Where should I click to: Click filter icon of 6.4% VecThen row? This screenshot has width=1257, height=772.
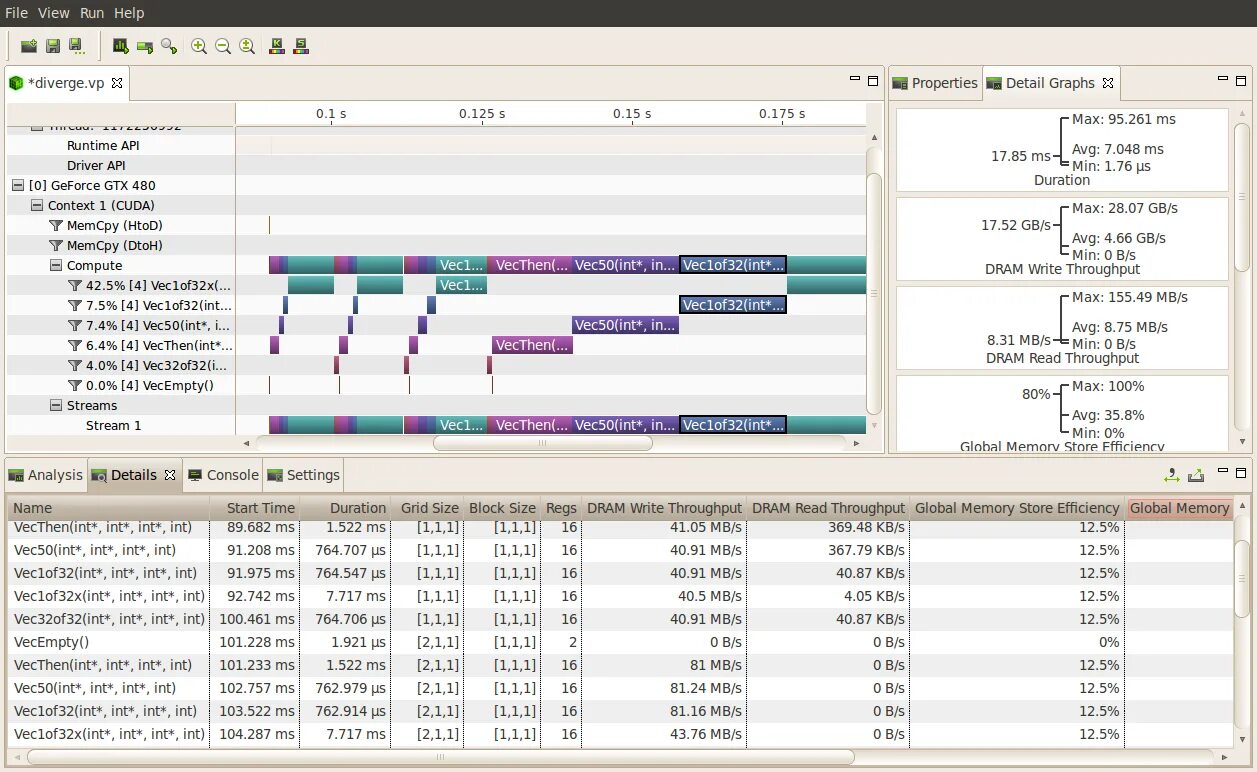(x=75, y=345)
